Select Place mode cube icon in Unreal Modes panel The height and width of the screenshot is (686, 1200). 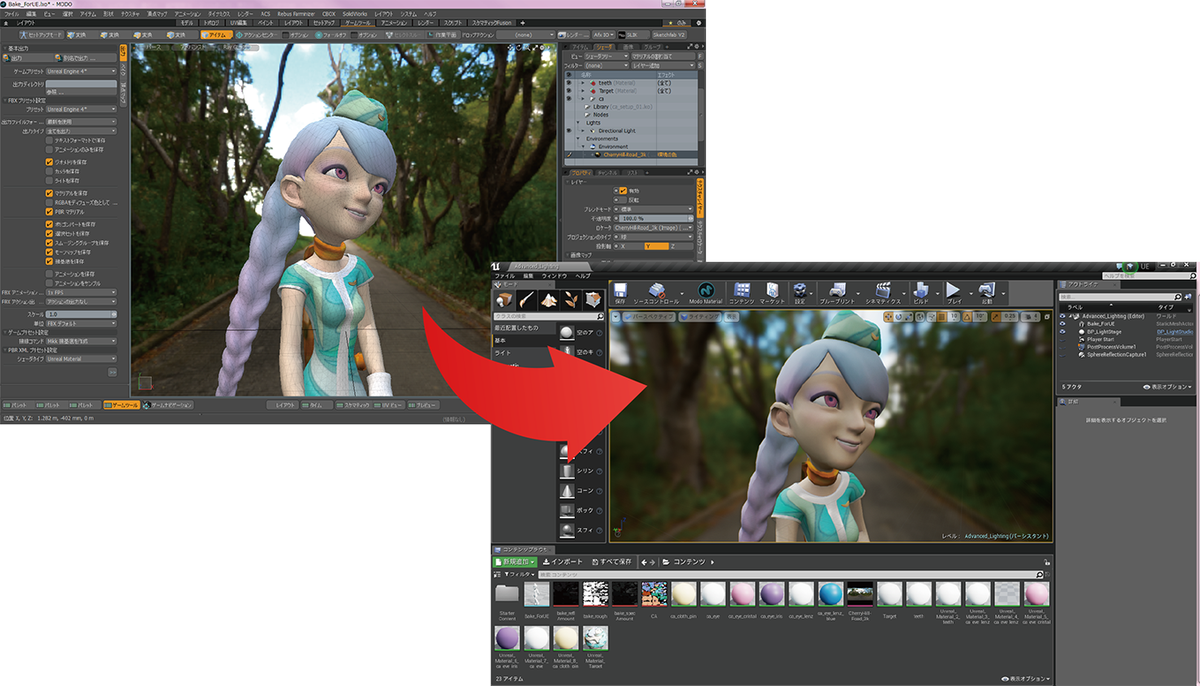(505, 300)
